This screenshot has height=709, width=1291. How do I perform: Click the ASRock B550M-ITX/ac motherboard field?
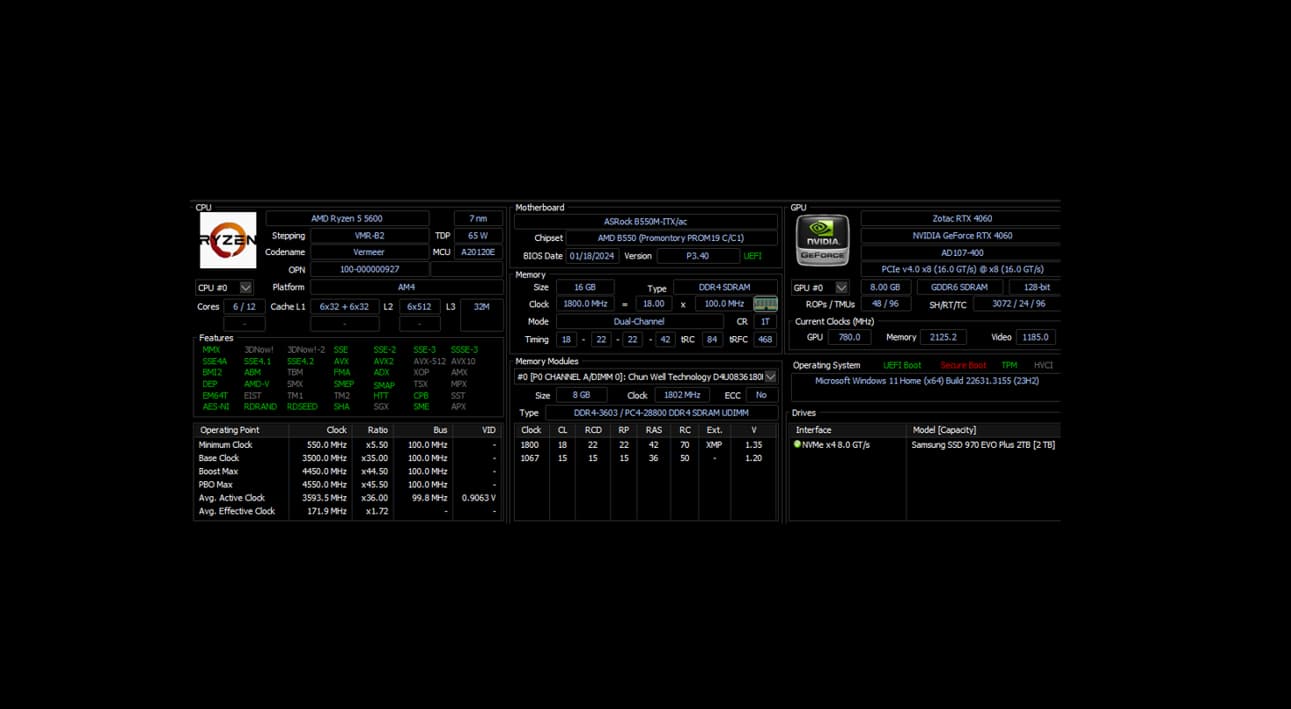pos(645,222)
